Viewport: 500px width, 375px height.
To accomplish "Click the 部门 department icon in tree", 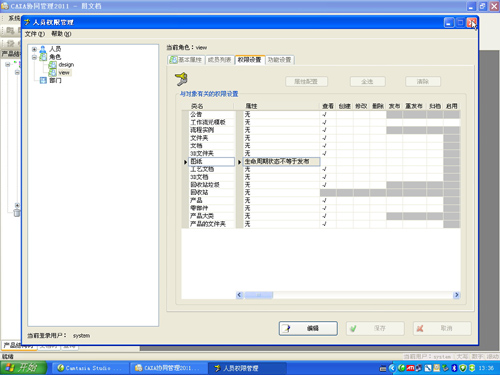I will [43, 80].
